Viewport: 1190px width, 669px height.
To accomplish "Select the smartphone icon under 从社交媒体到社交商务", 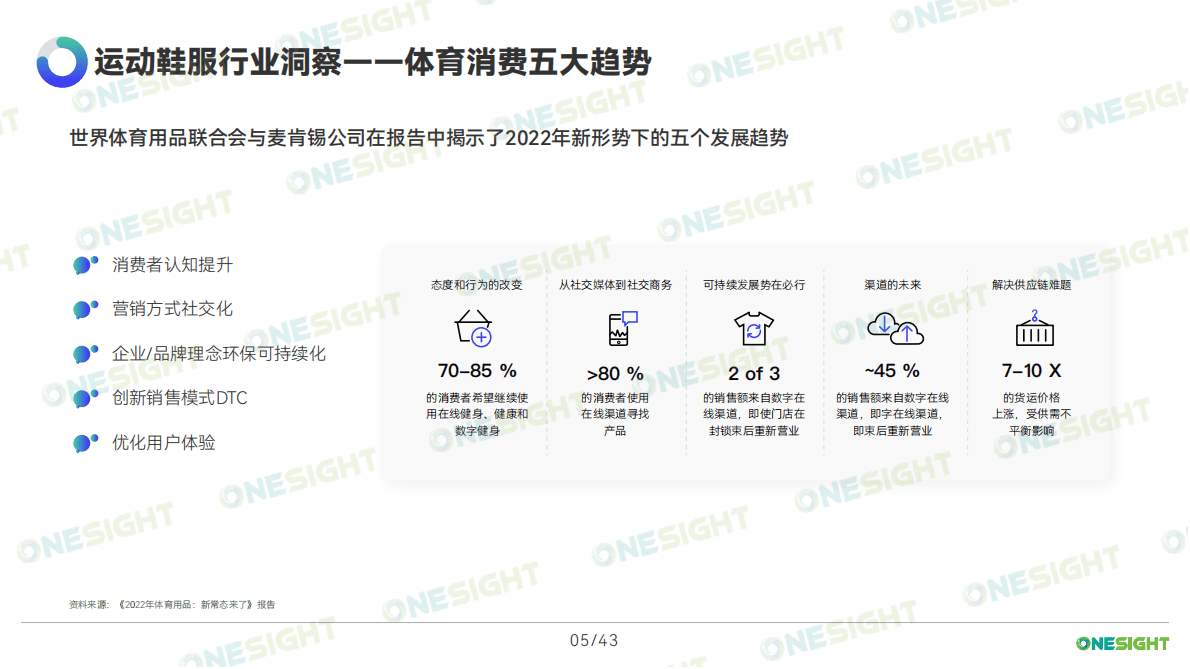I will (620, 325).
